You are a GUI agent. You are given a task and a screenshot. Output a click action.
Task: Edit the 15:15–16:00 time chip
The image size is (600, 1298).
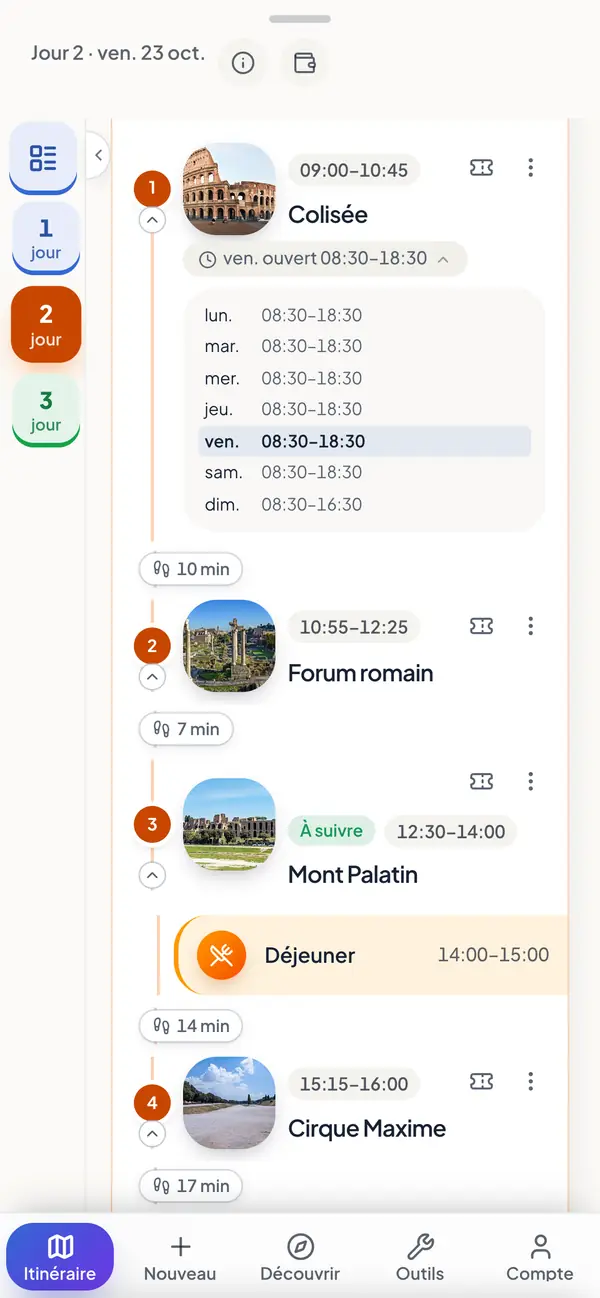[354, 1083]
